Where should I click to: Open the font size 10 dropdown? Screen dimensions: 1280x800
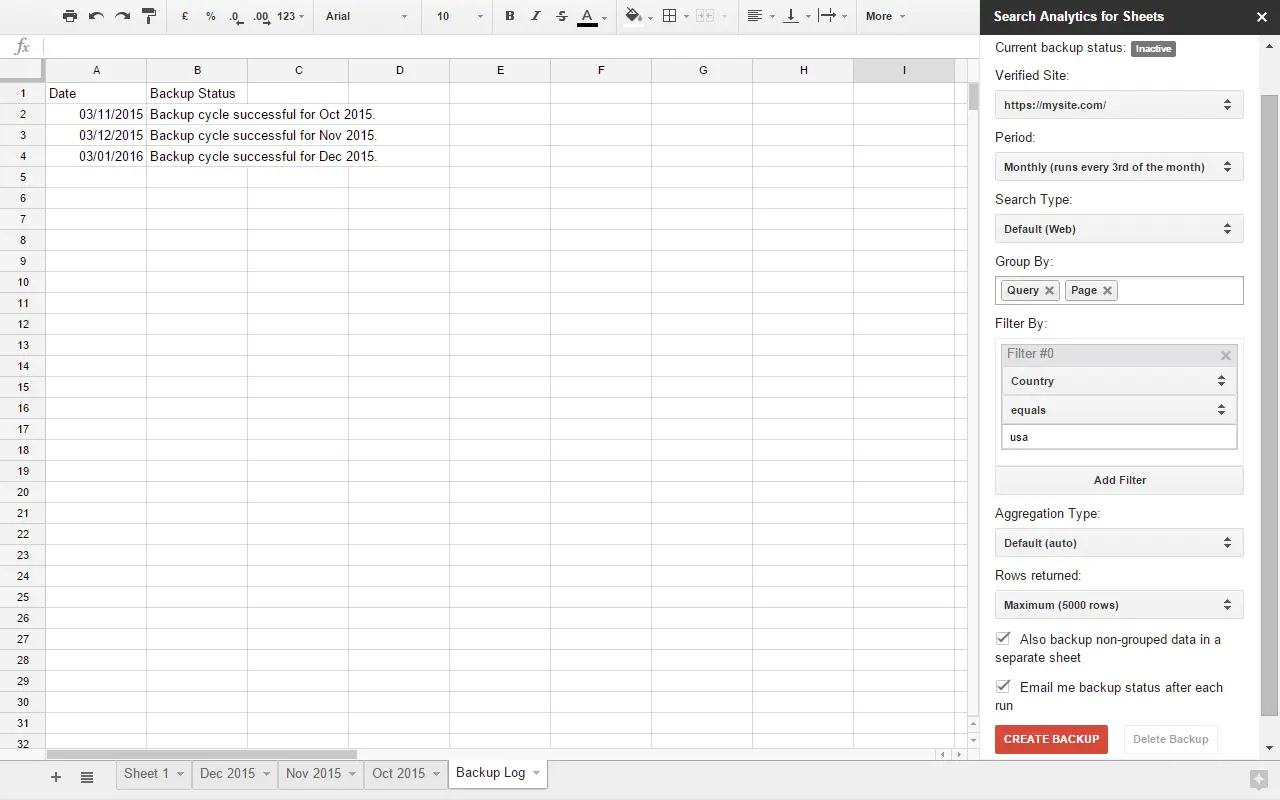point(460,16)
